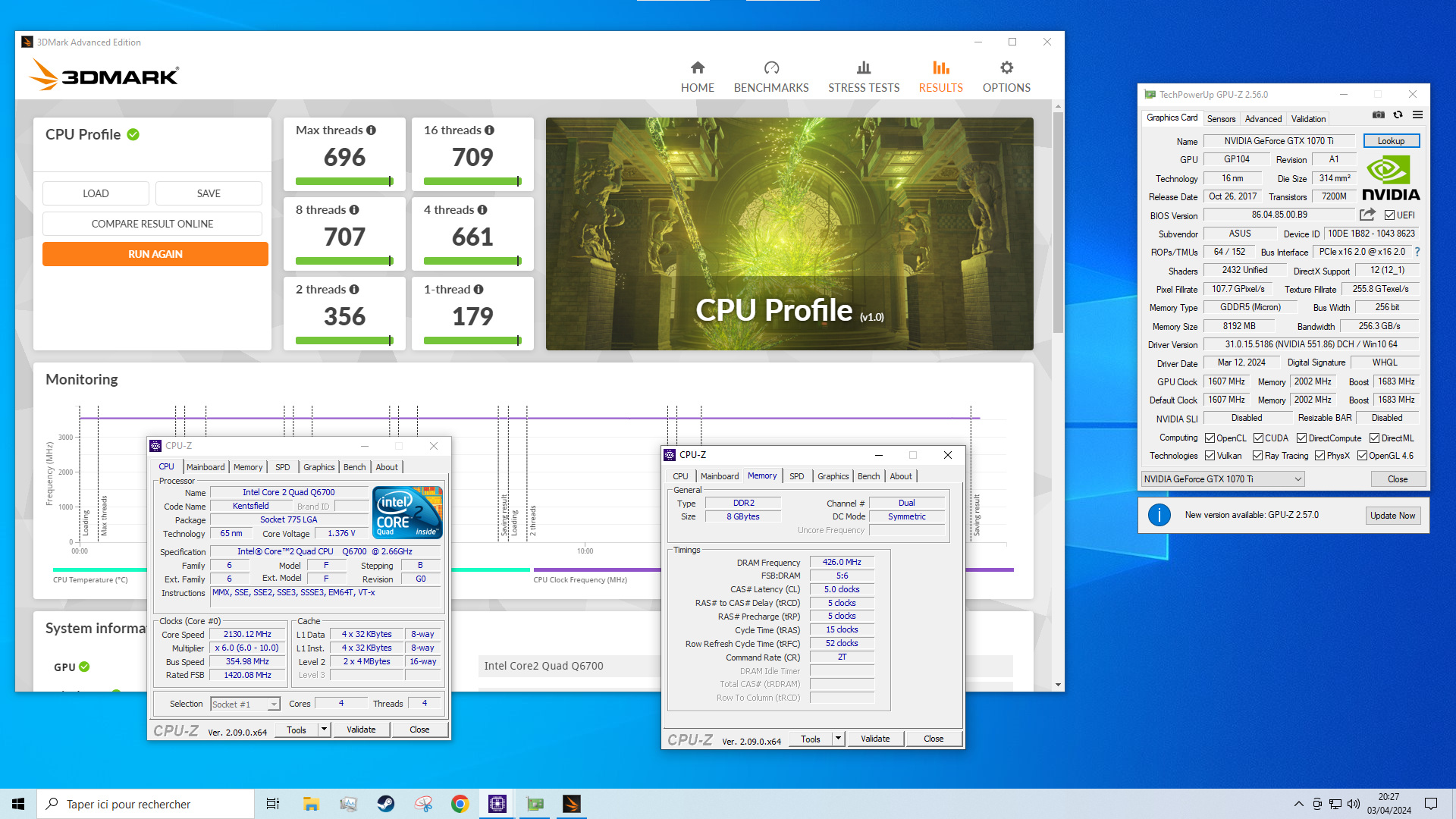Click the Lookup button in GPU-Z

click(x=1391, y=141)
